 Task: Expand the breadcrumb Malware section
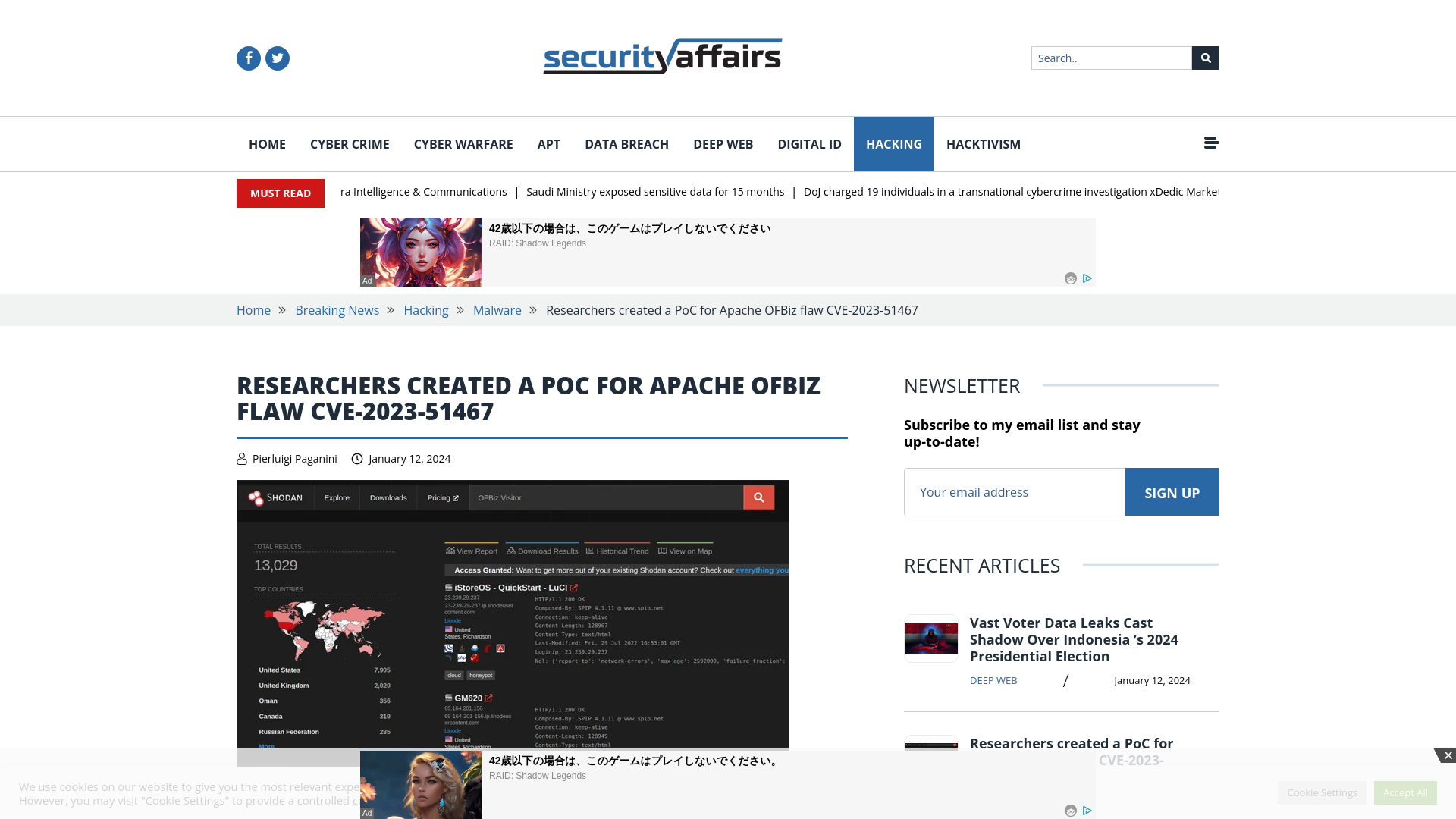[497, 310]
